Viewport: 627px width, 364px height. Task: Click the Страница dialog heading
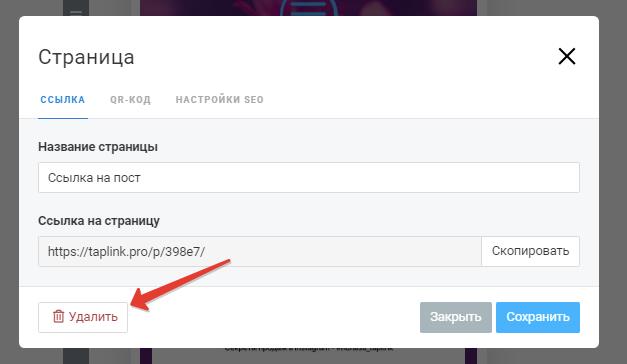click(x=86, y=57)
